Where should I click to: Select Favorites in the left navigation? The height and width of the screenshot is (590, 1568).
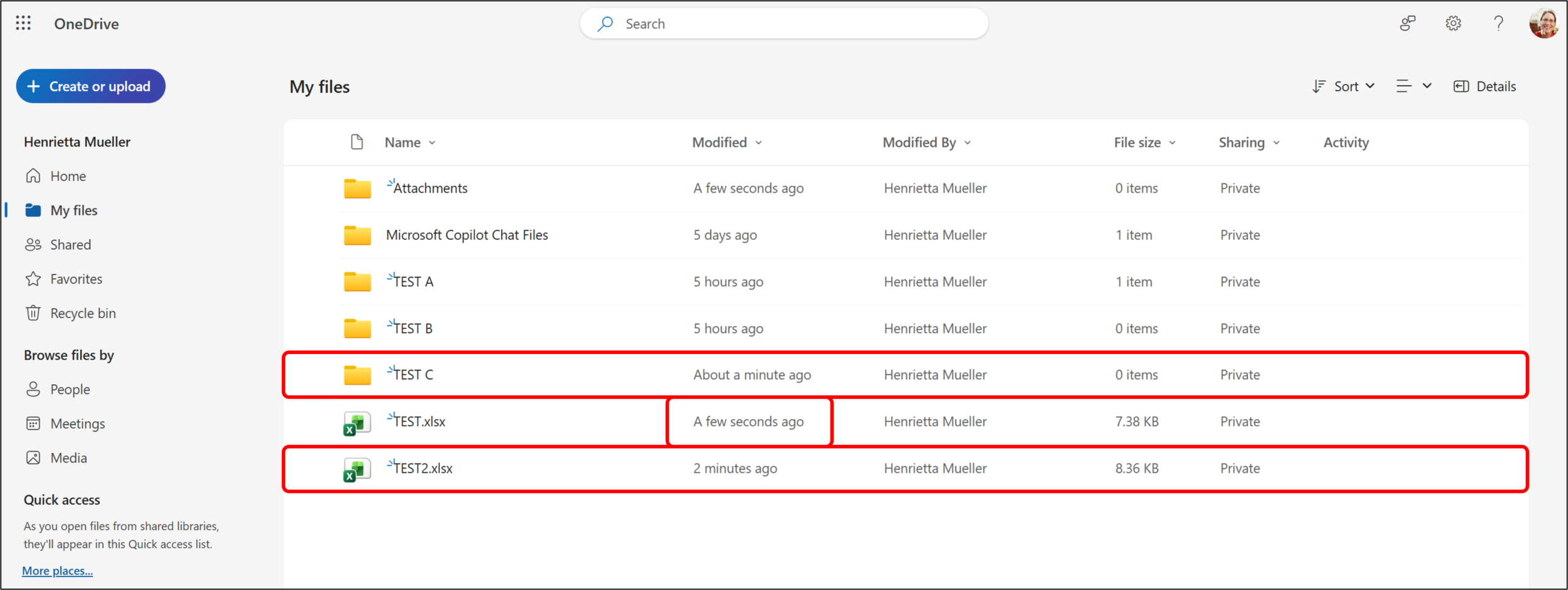pyautogui.click(x=76, y=279)
